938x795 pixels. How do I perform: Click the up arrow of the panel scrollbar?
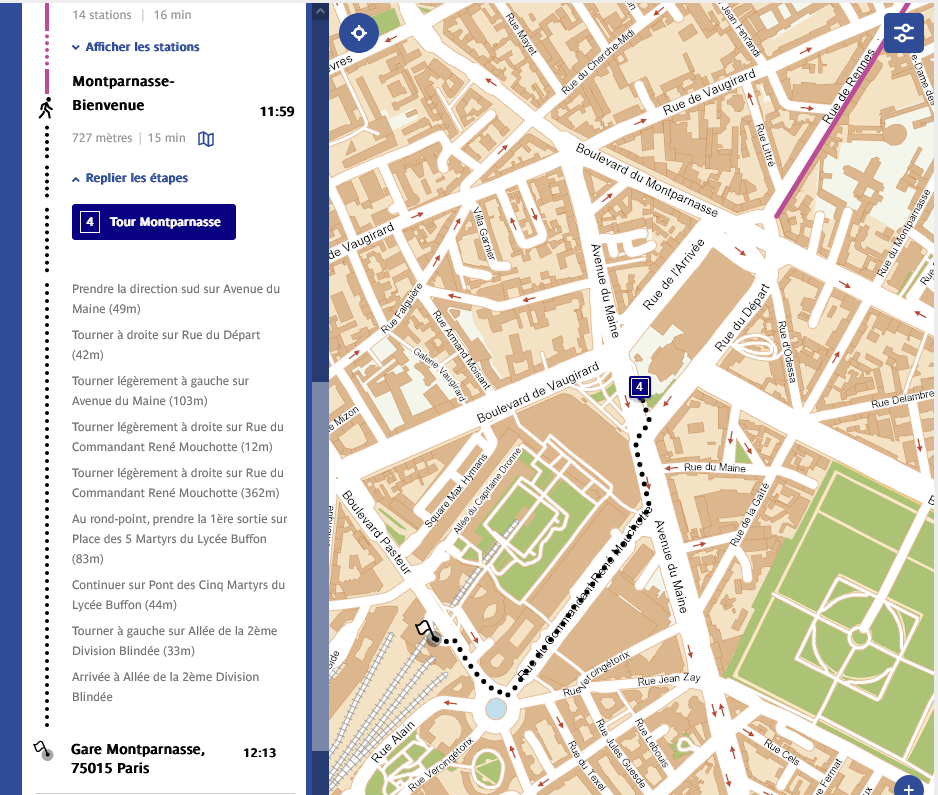(321, 11)
